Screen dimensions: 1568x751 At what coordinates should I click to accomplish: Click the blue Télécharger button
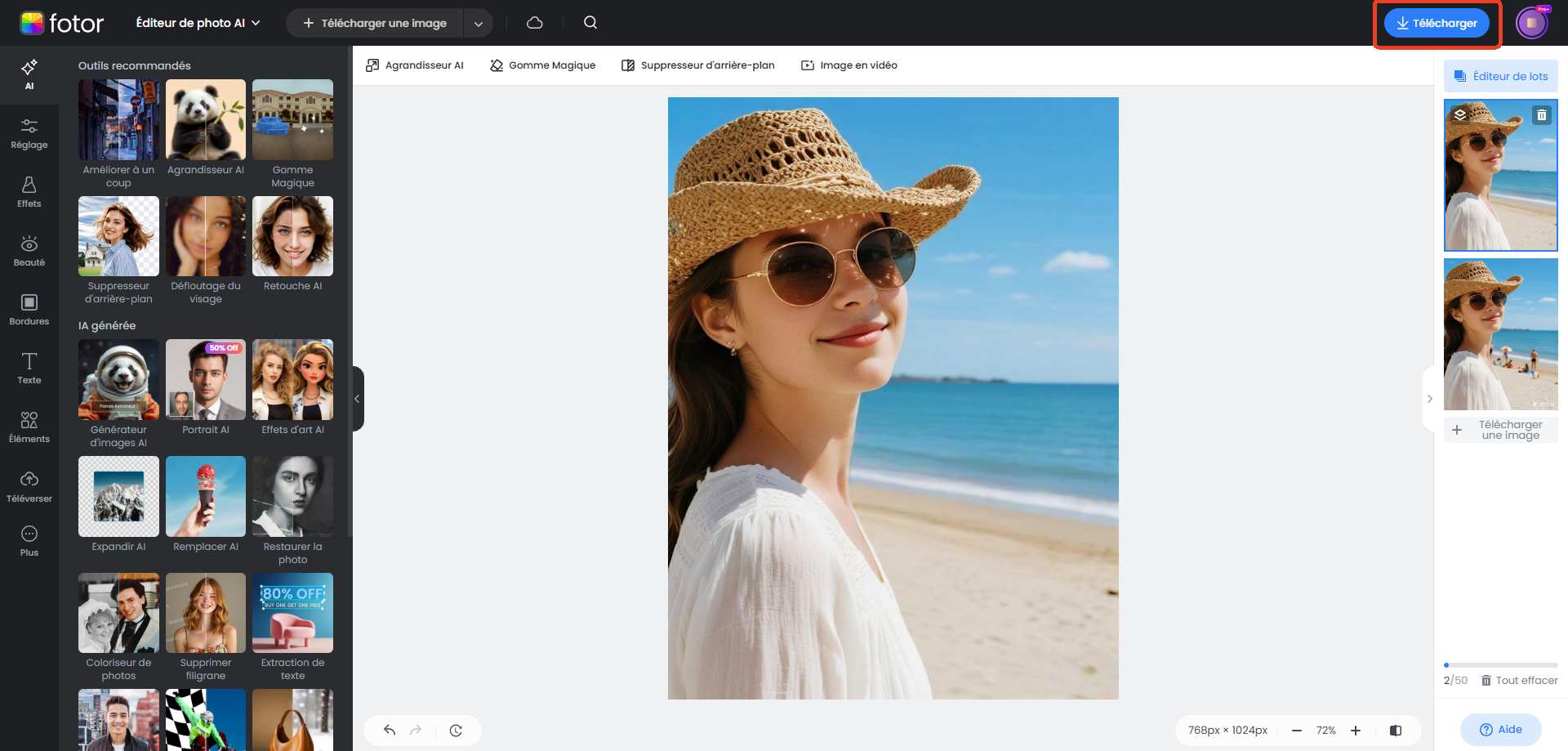pos(1436,22)
